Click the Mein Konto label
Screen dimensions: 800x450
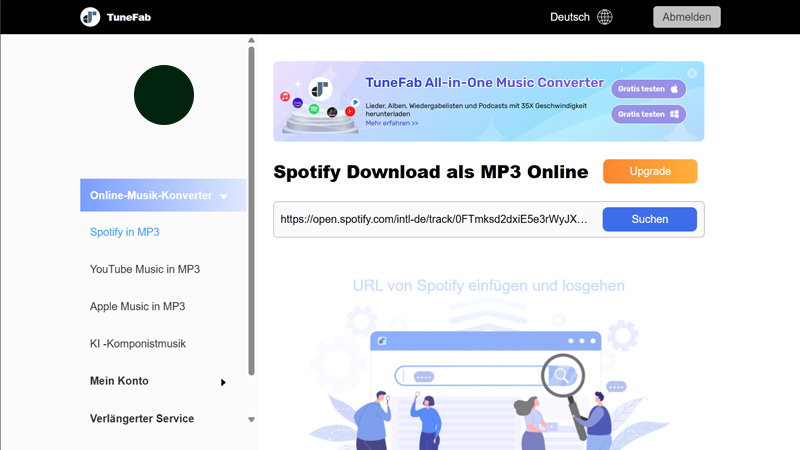point(119,381)
